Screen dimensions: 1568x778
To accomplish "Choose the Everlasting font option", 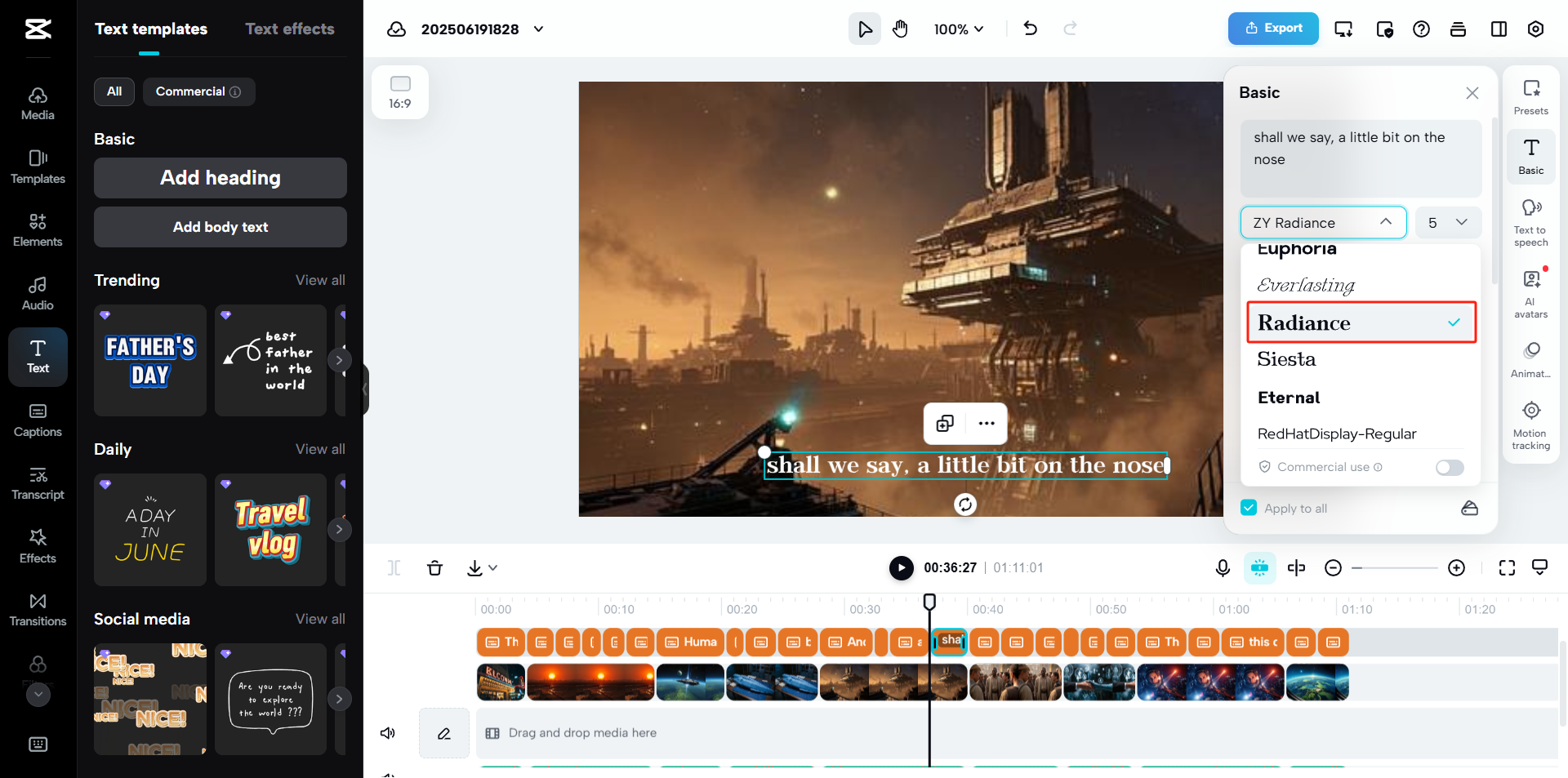I will 1361,285.
